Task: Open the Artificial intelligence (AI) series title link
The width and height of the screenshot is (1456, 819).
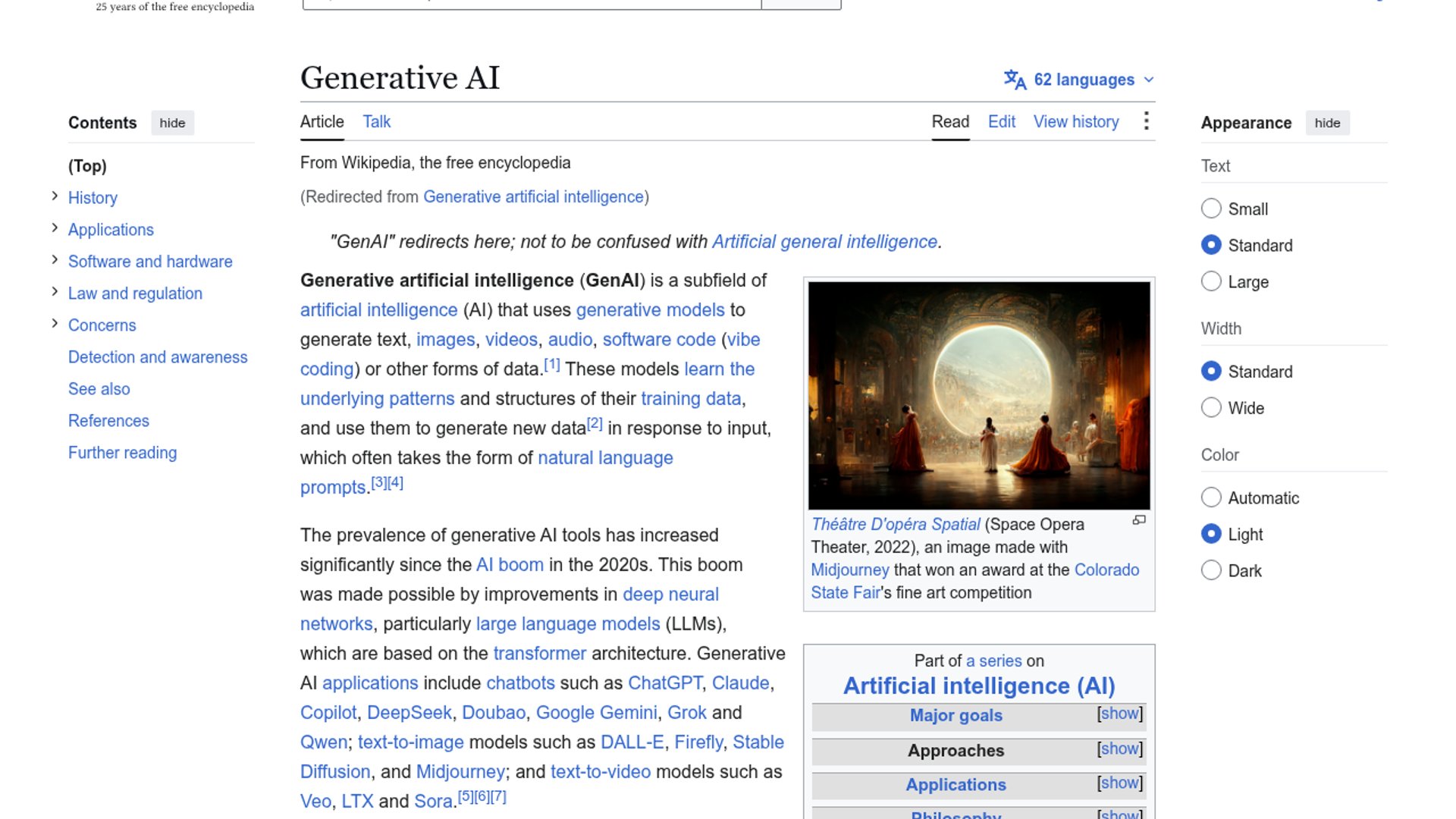Action: 979,686
